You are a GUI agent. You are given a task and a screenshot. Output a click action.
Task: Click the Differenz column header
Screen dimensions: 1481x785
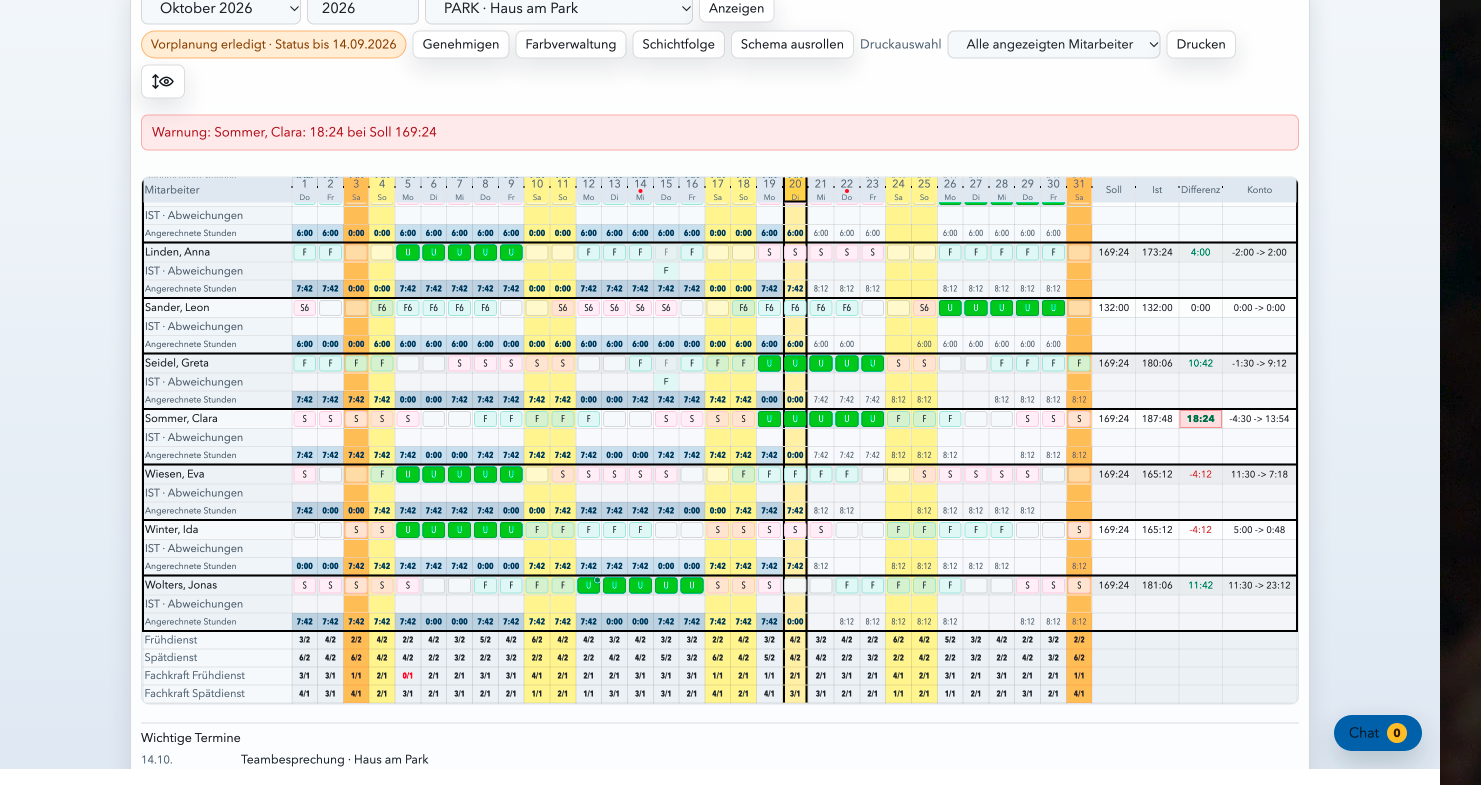pos(1200,189)
